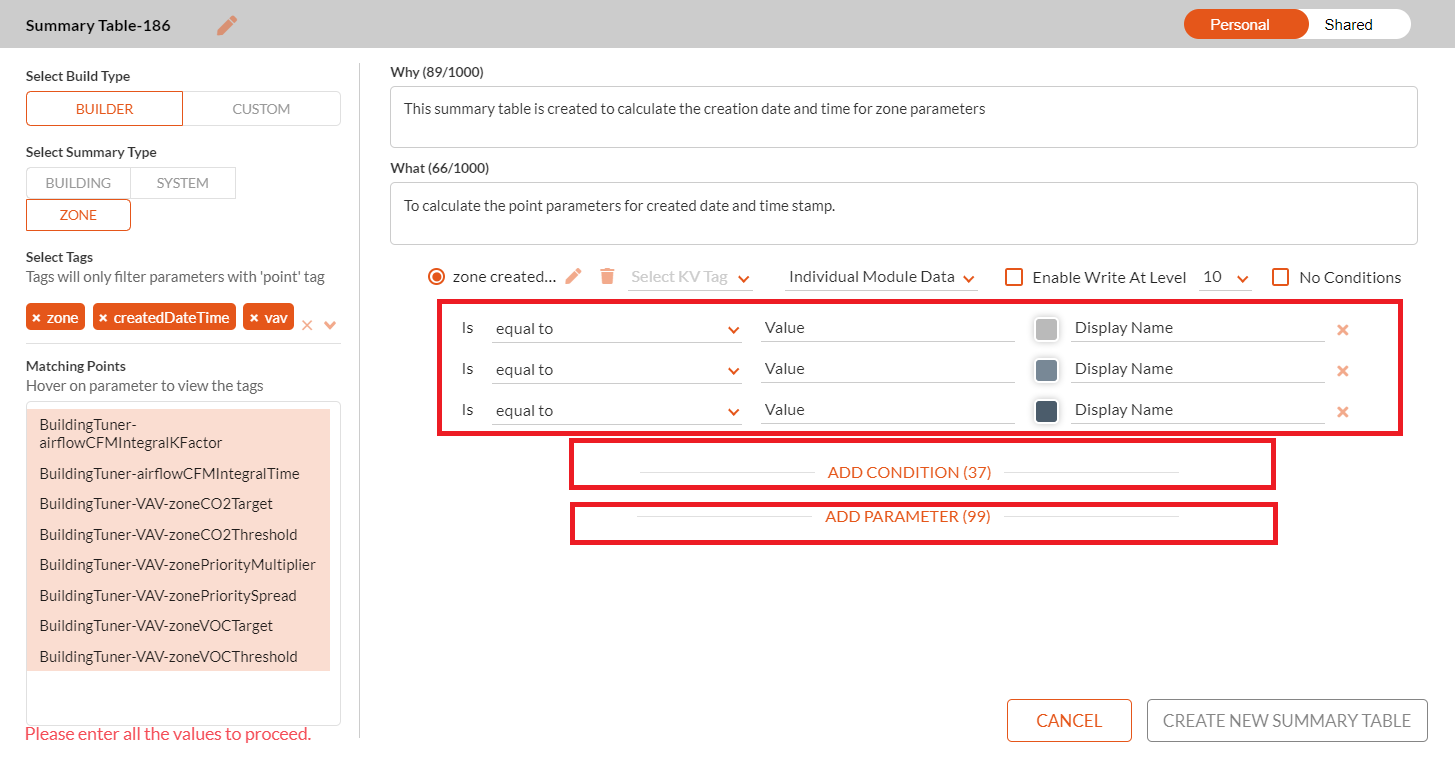Select the zone created radio button

[x=436, y=277]
